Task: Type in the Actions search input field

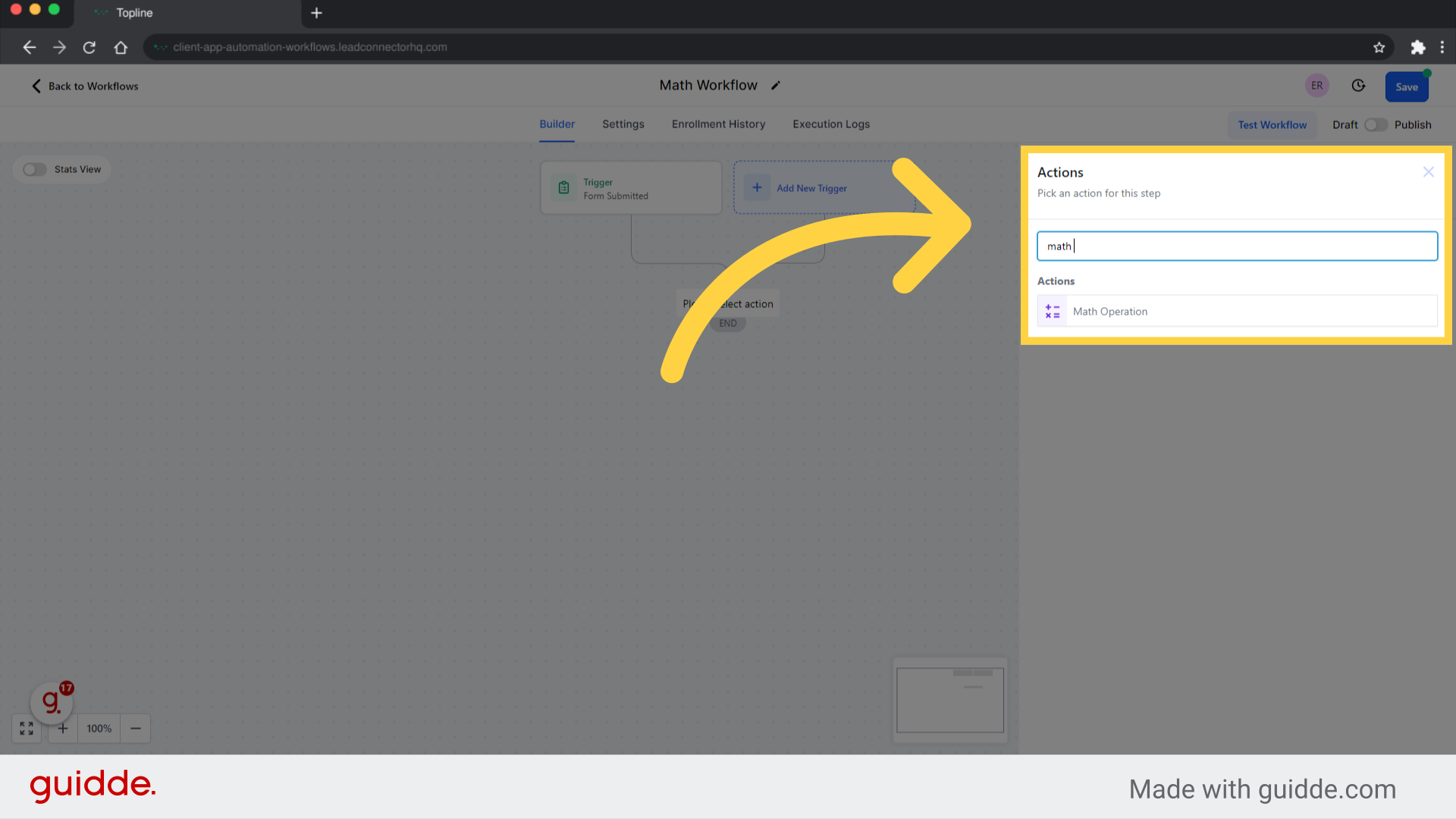Action: (1237, 246)
